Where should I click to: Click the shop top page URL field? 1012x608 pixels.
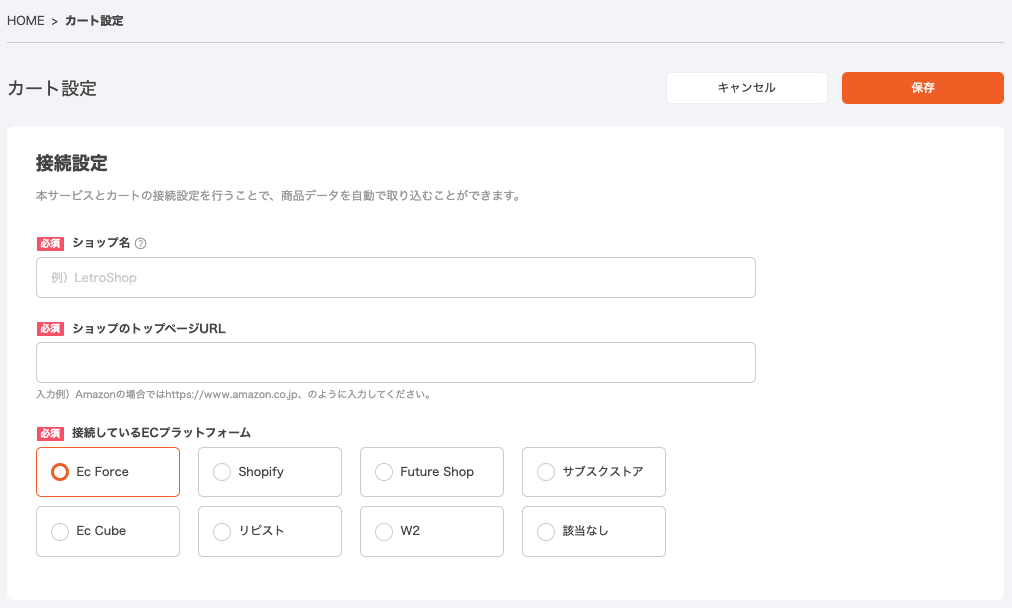pos(396,362)
